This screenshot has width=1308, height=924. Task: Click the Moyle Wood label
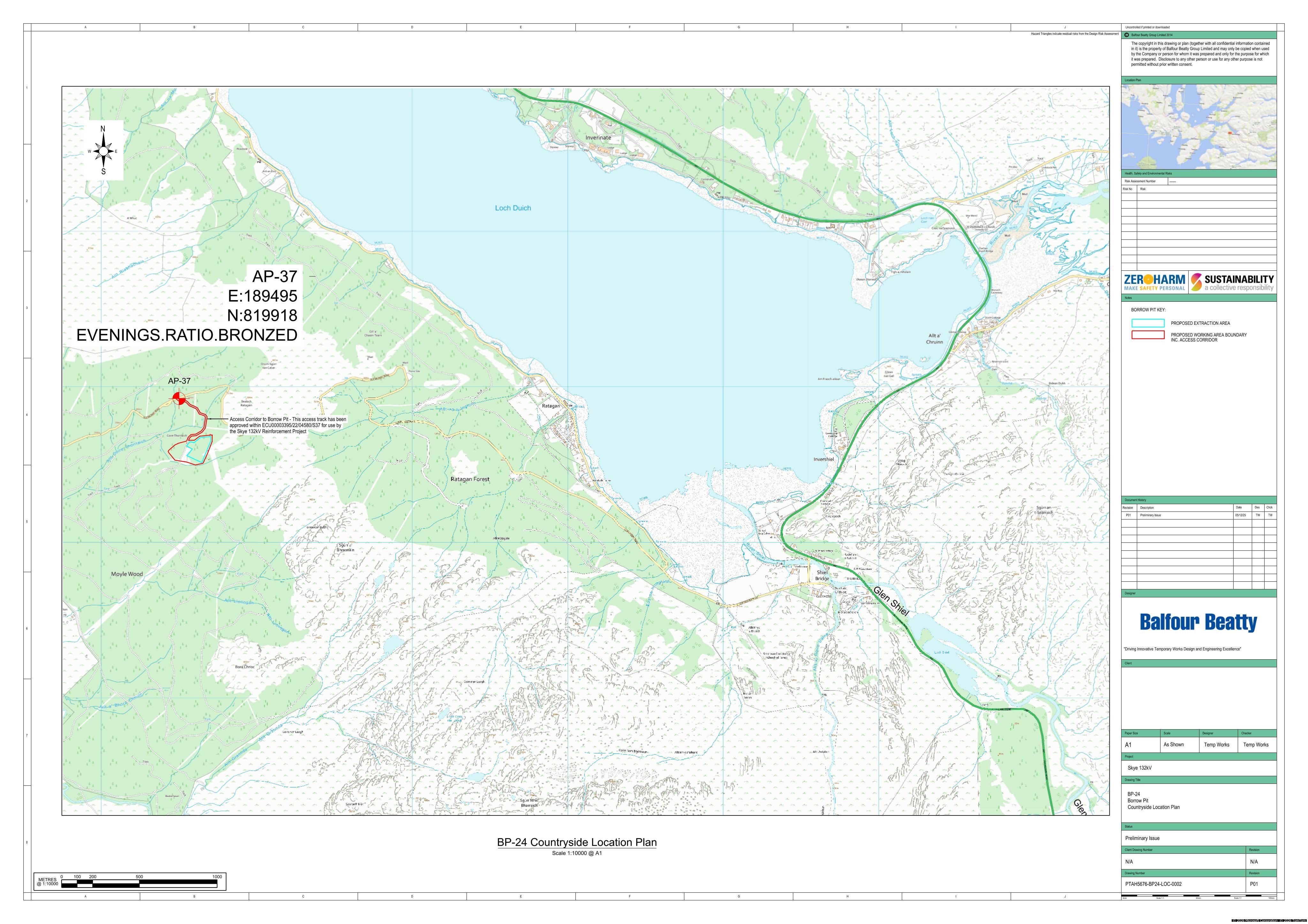127,574
